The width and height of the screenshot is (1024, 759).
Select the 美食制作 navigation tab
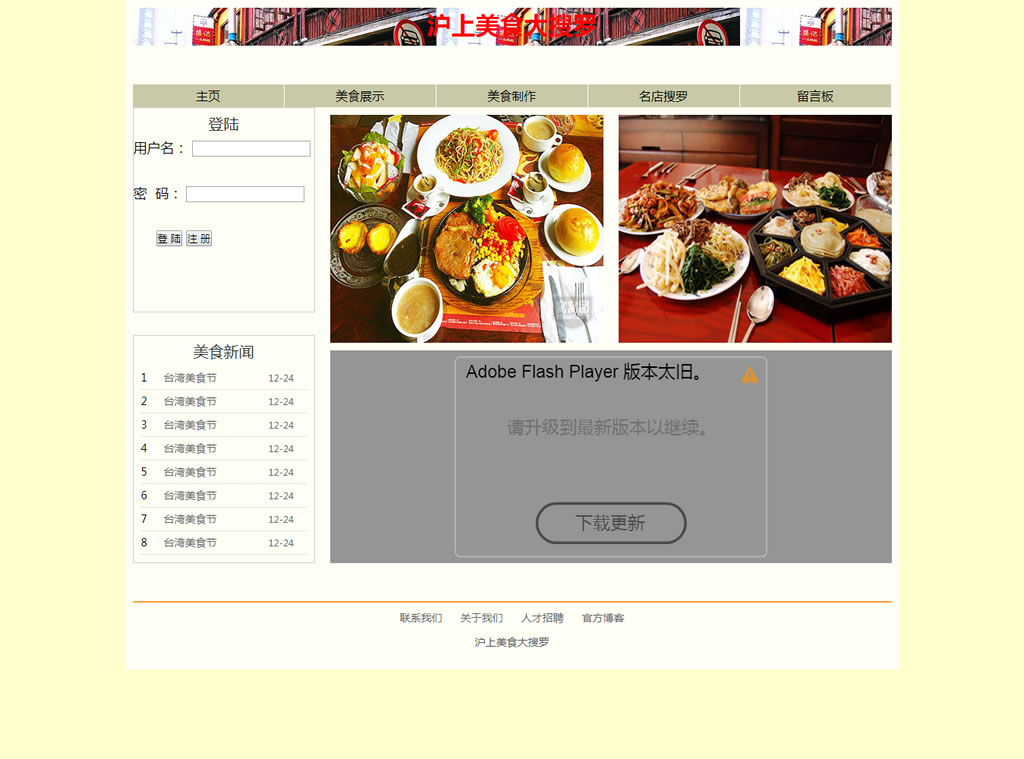[511, 96]
